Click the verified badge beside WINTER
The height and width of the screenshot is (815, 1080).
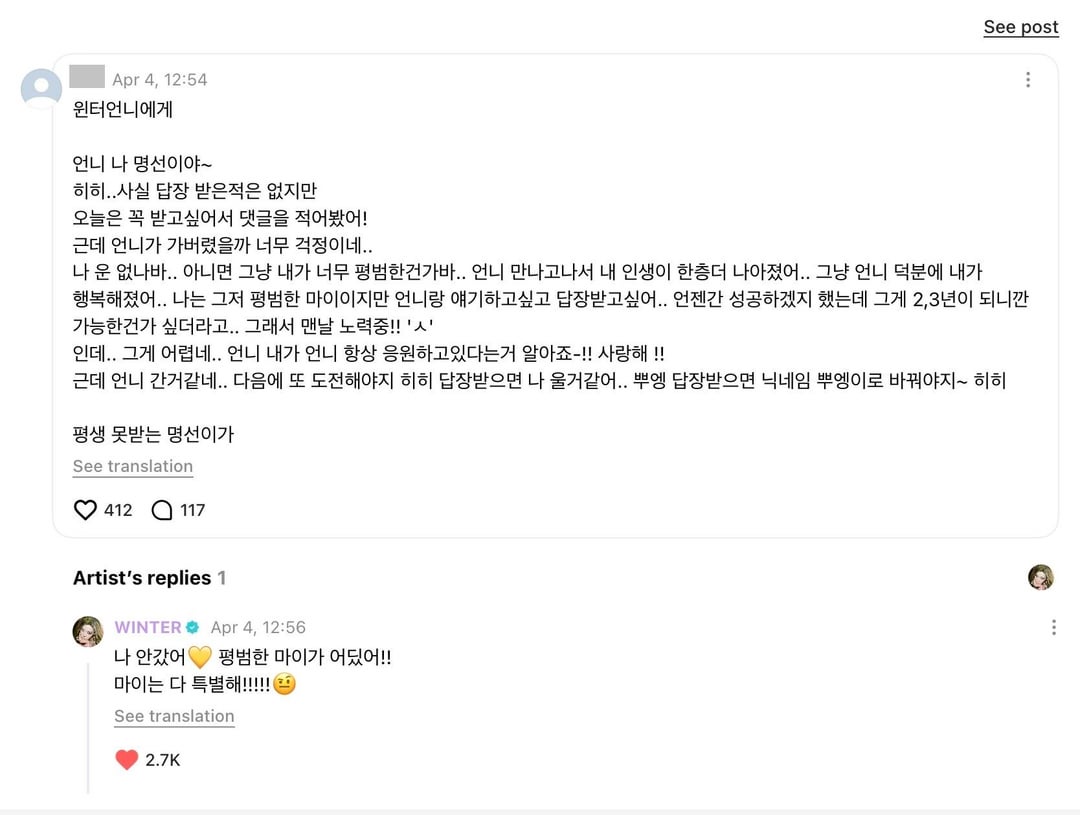point(193,628)
